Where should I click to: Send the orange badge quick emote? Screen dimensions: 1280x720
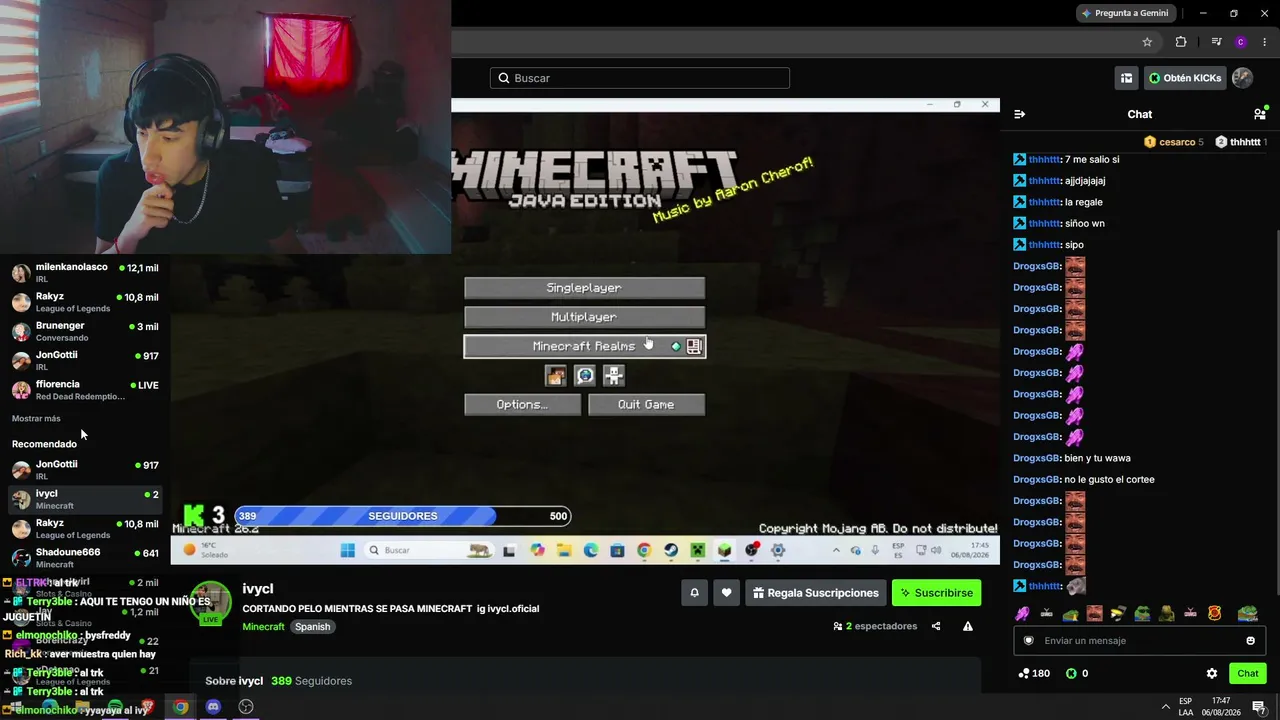(1215, 613)
